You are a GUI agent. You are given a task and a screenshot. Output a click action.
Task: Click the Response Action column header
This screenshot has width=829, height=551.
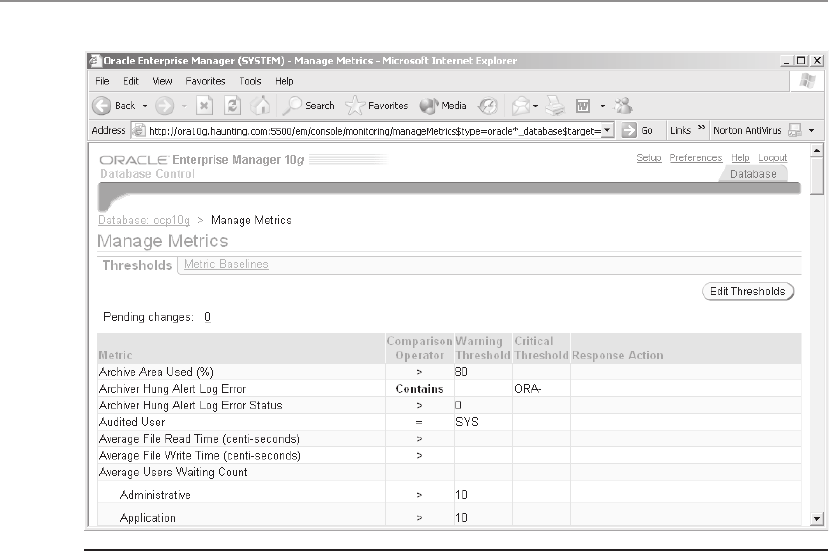tap(618, 355)
